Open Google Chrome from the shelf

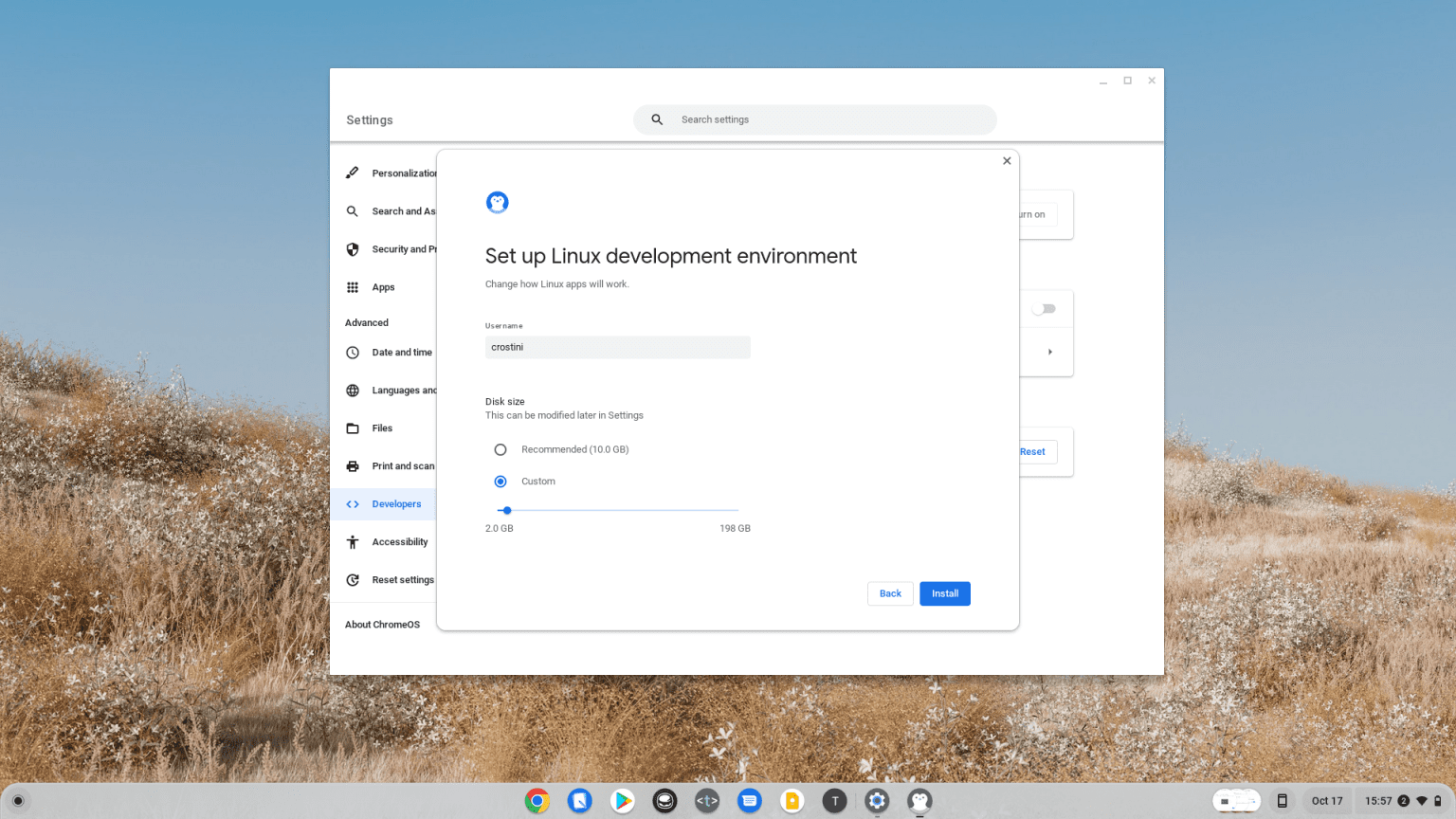pyautogui.click(x=537, y=801)
